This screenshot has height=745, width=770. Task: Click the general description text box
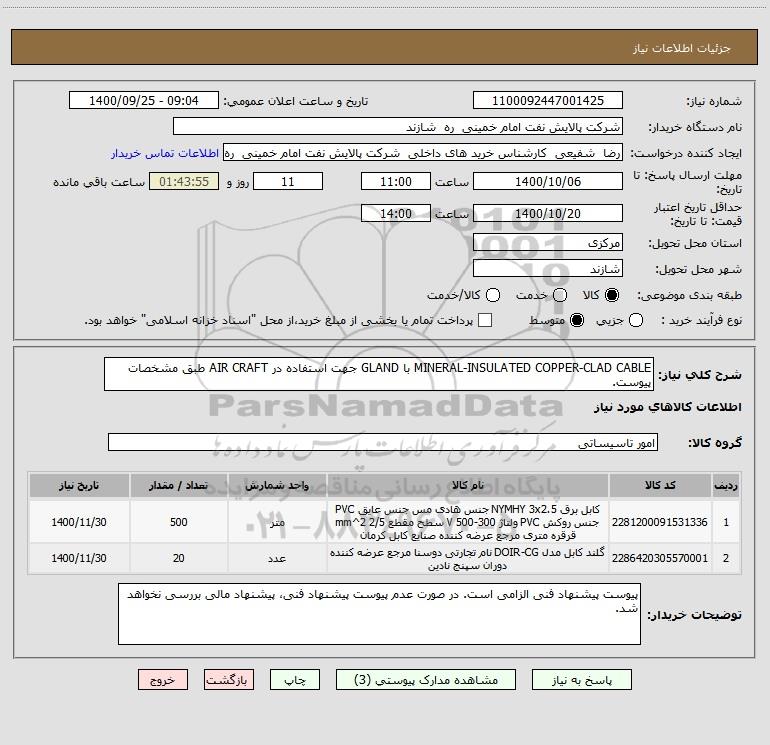(x=379, y=374)
